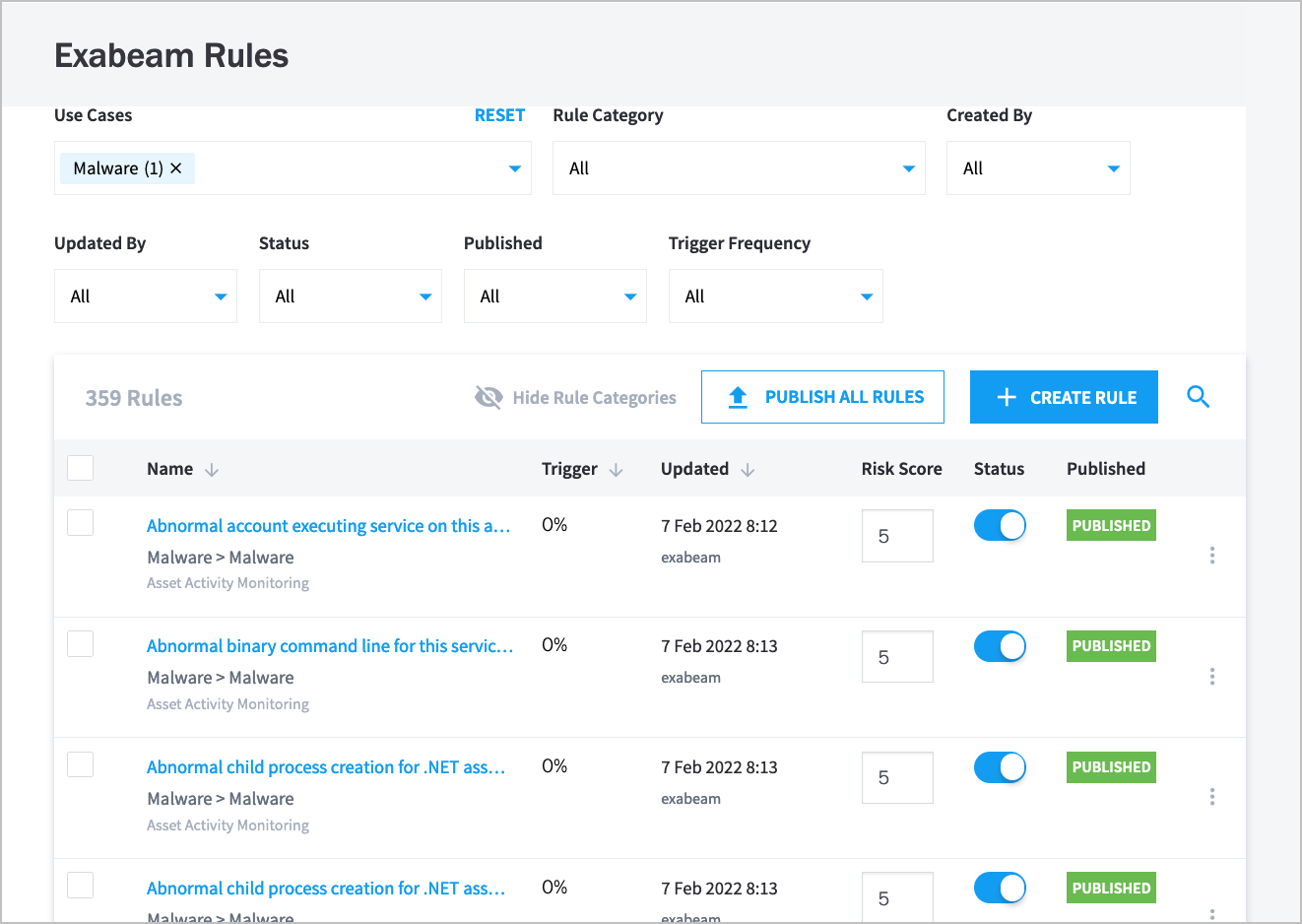Check the first Abnormal child process creation rule
Screen dimensions: 1302x924
[x=80, y=764]
